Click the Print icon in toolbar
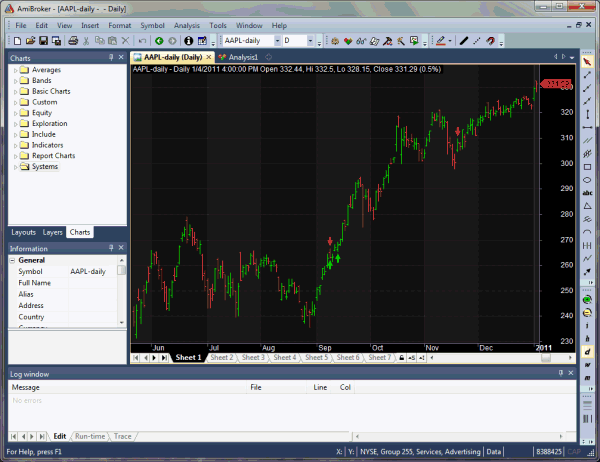The height and width of the screenshot is (462, 600). pos(73,41)
